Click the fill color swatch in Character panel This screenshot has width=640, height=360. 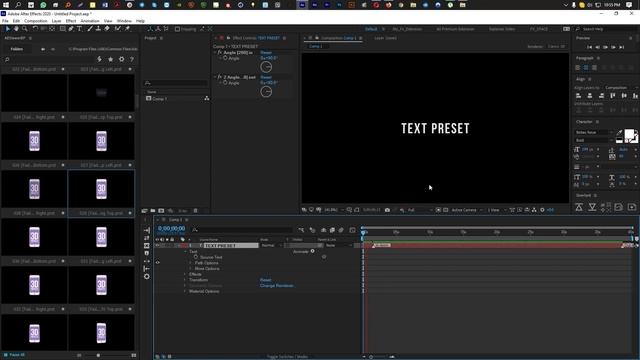point(629,133)
